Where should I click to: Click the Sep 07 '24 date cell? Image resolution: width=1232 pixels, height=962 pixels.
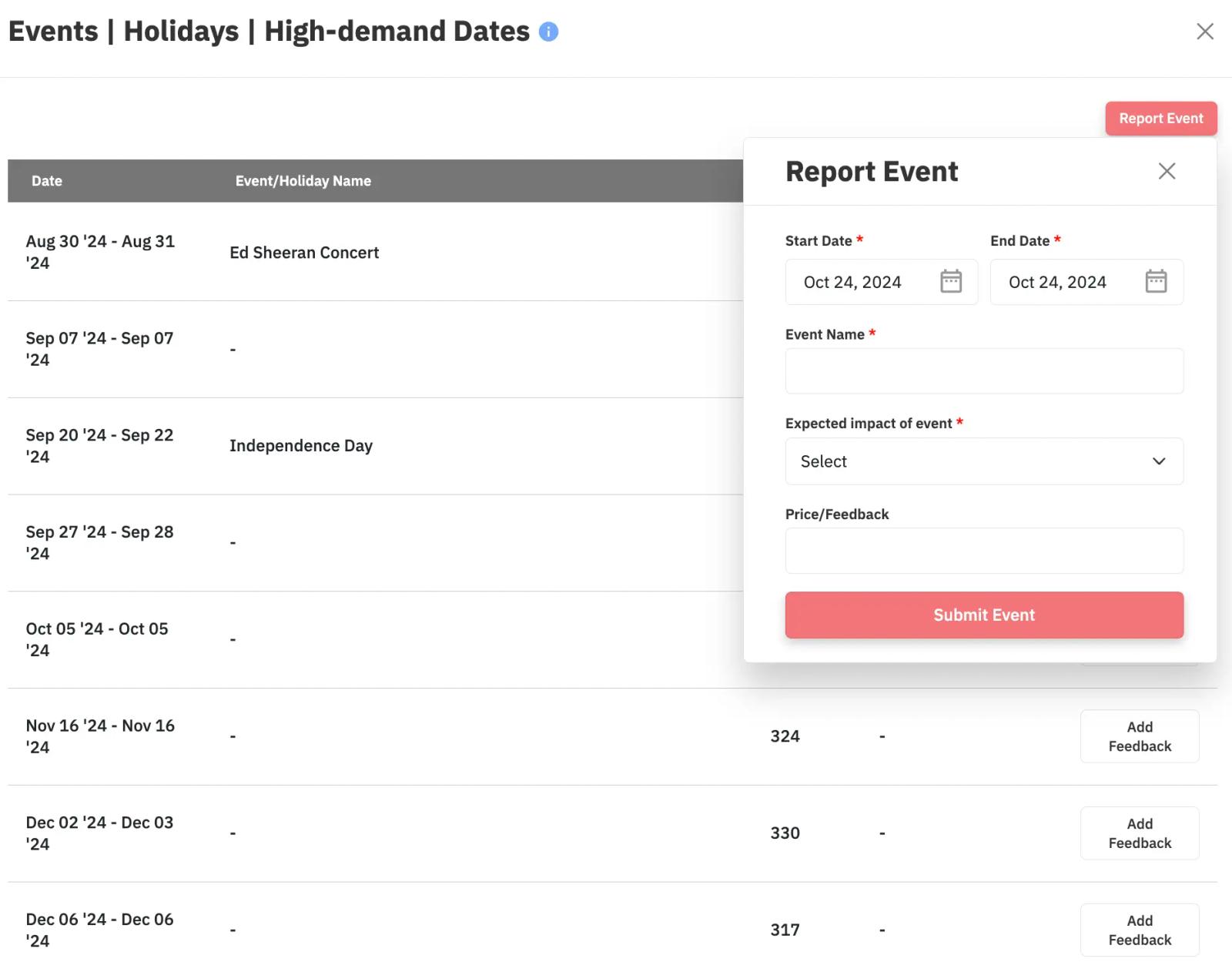100,349
